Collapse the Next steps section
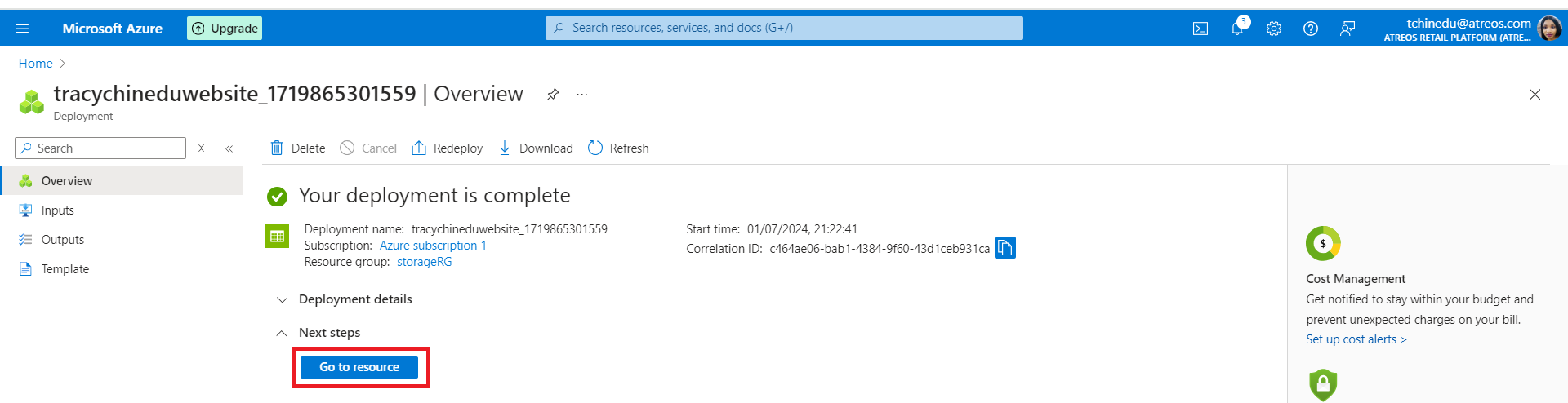The height and width of the screenshot is (403, 1568). pyautogui.click(x=282, y=333)
